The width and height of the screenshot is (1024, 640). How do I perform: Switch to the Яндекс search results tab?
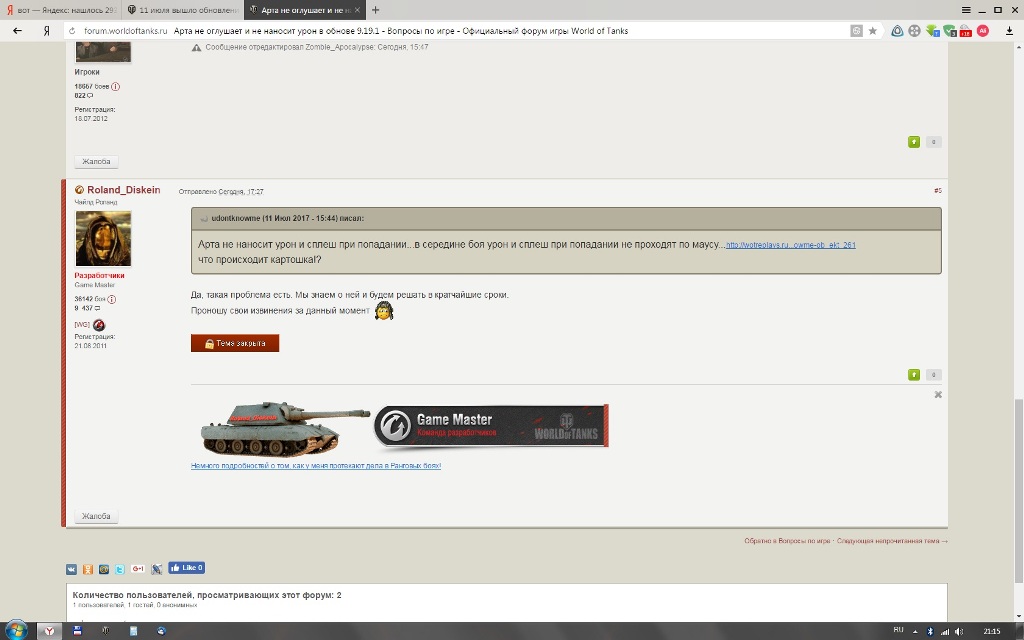tap(61, 10)
